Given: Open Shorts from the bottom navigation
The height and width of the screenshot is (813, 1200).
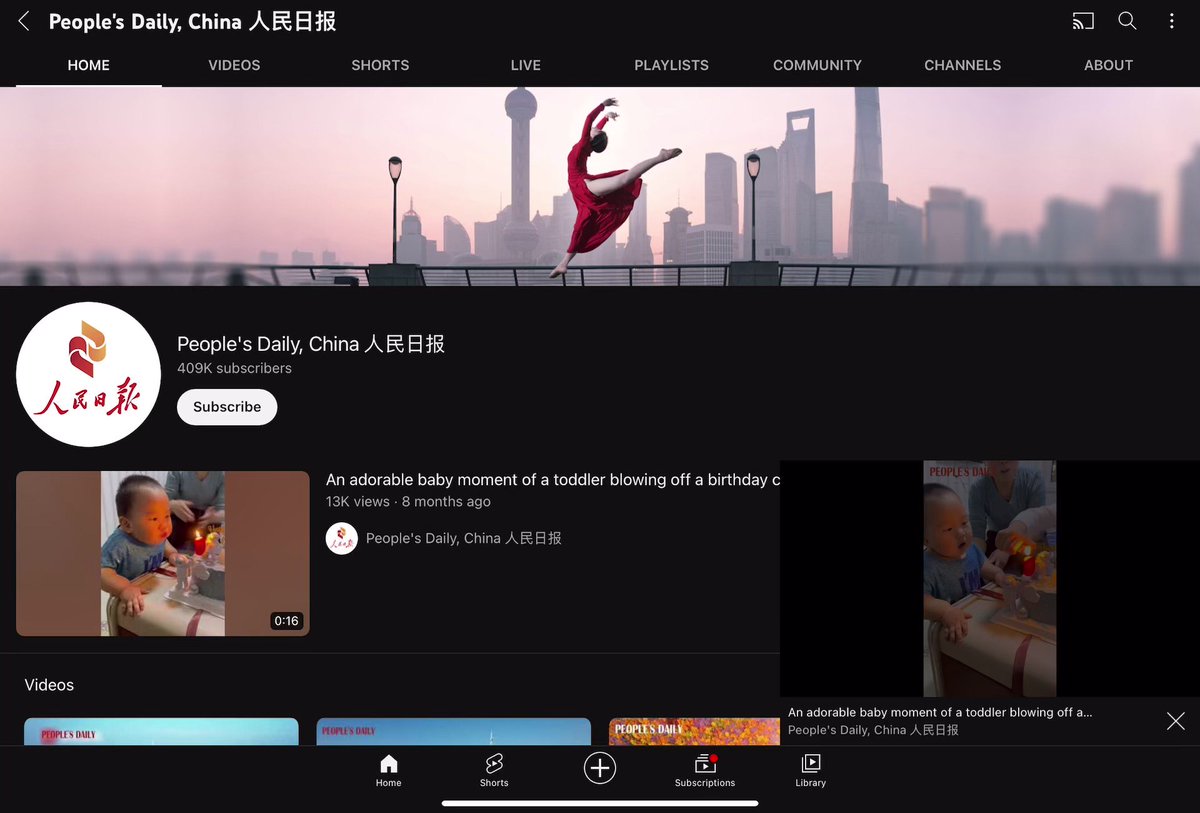Looking at the screenshot, I should tap(494, 770).
